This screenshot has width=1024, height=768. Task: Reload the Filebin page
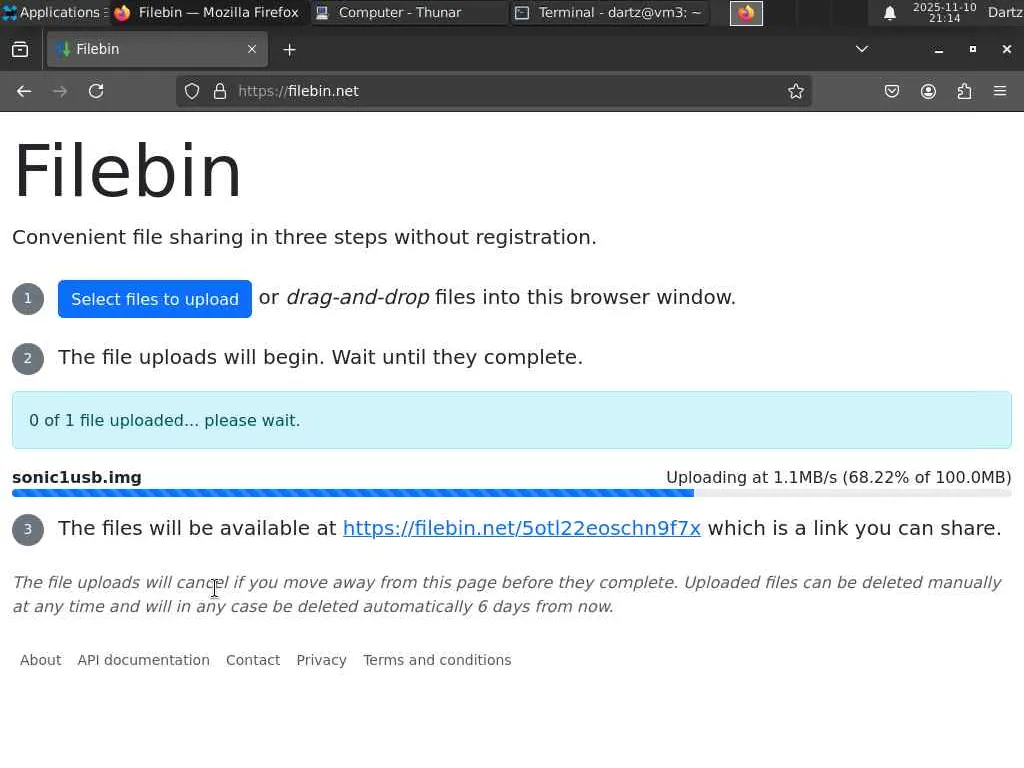(x=96, y=91)
